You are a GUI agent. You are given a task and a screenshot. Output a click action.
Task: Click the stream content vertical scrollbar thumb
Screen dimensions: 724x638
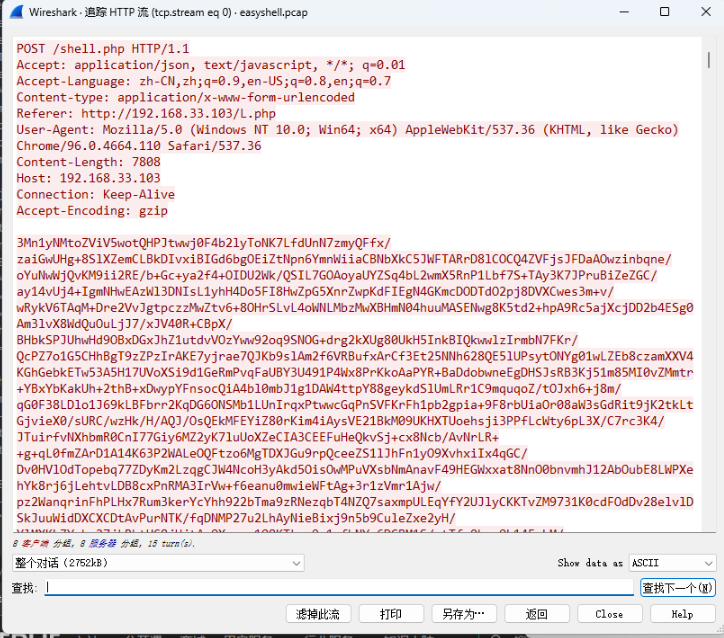click(x=709, y=60)
